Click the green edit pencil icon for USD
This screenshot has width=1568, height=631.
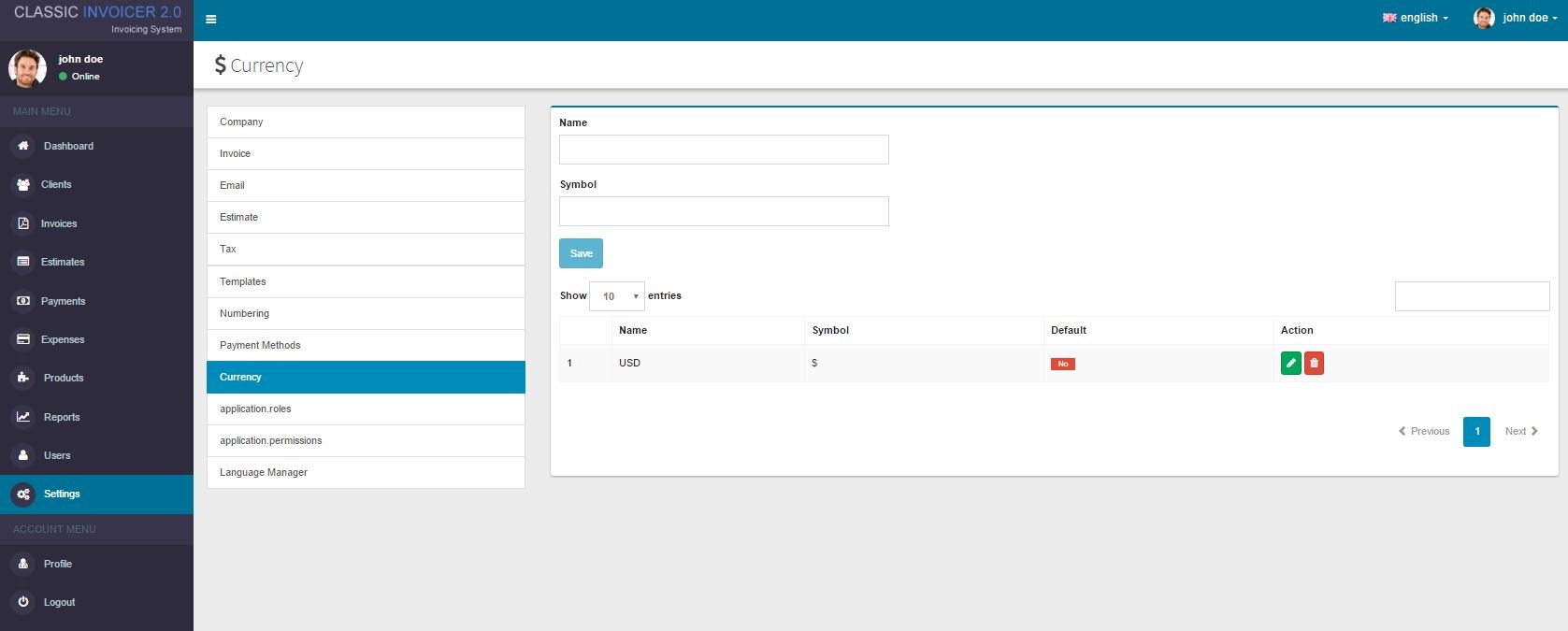[1290, 364]
